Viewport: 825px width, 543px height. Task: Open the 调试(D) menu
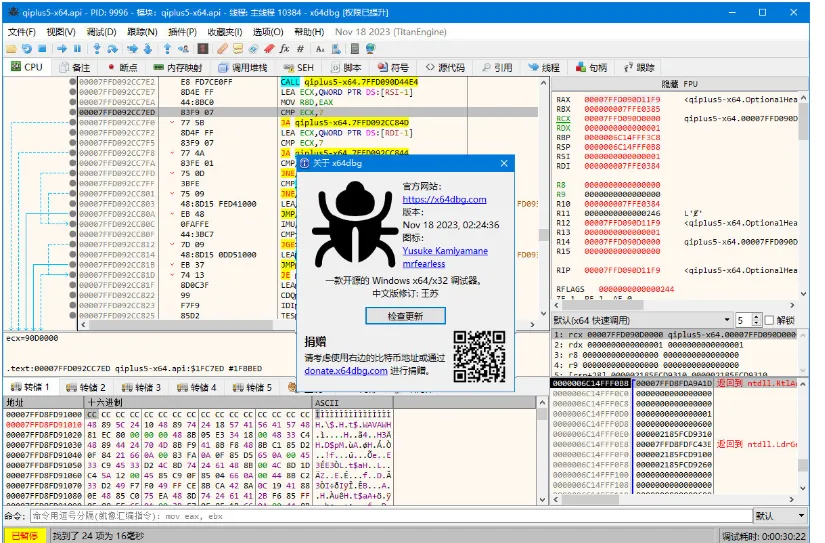point(101,32)
